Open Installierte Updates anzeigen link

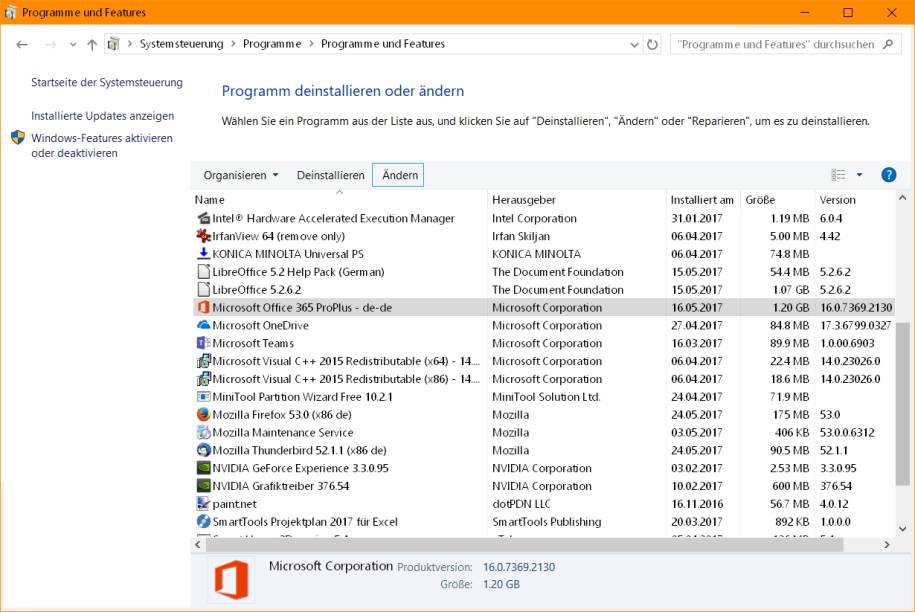pyautogui.click(x=103, y=116)
